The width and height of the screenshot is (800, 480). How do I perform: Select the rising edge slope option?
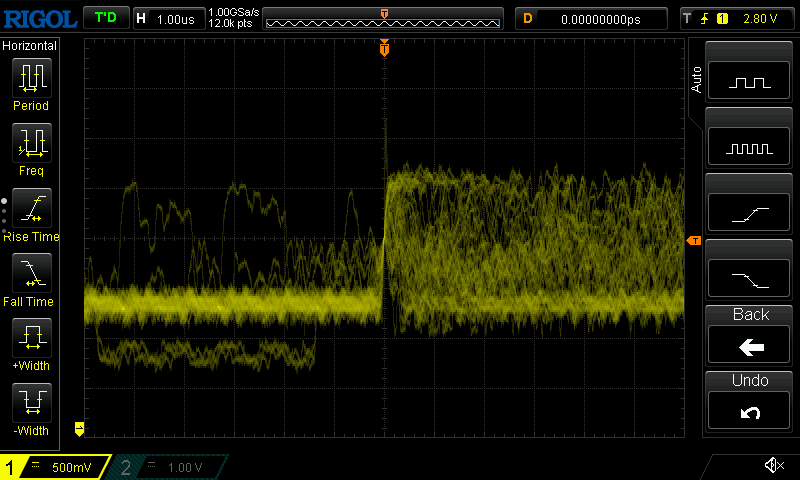click(750, 213)
